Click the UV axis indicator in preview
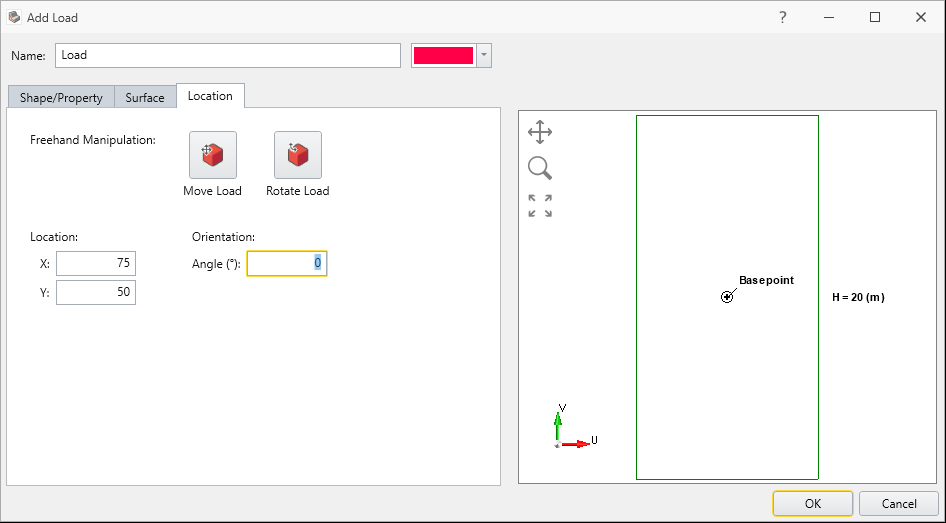Image resolution: width=946 pixels, height=523 pixels. tap(574, 427)
